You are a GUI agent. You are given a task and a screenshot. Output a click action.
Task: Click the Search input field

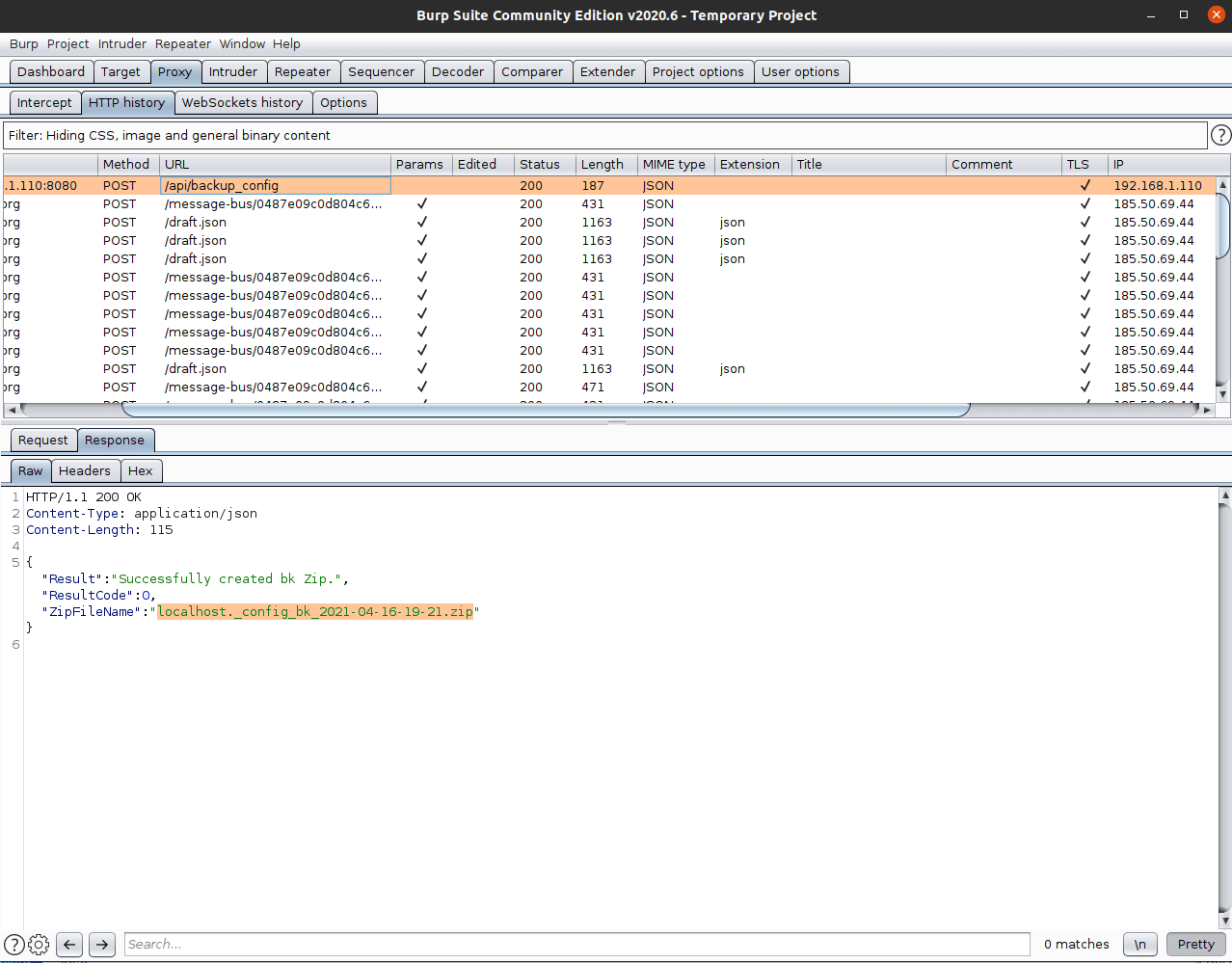[576, 945]
